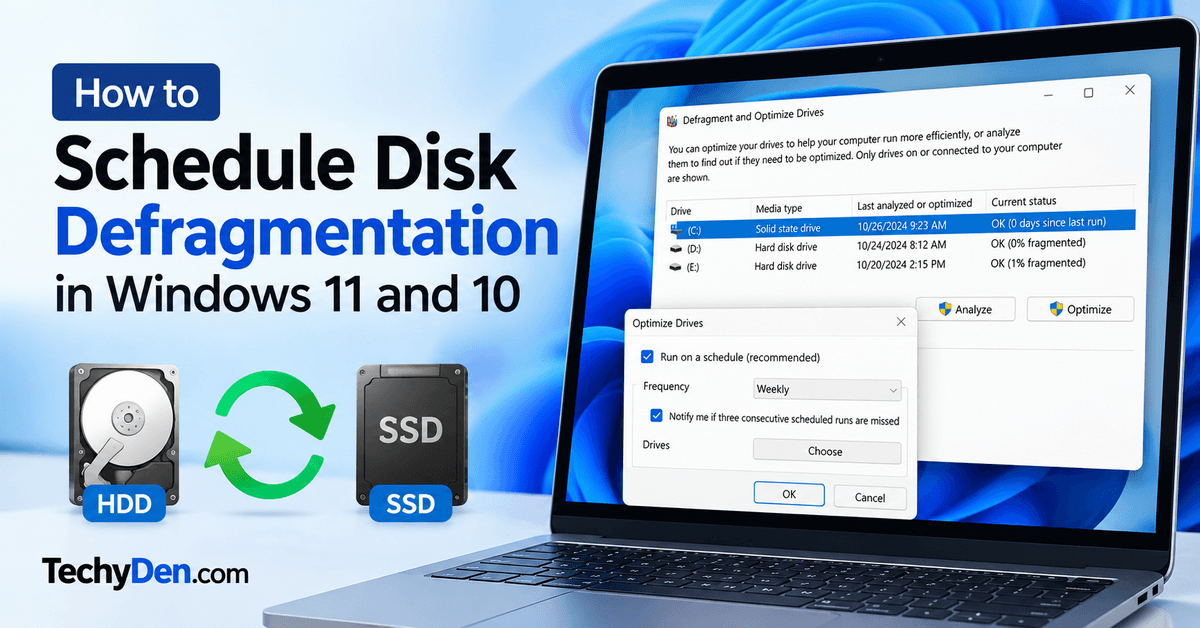1200x628 pixels.
Task: Click the TechyDen.com logo
Action: pos(145,572)
